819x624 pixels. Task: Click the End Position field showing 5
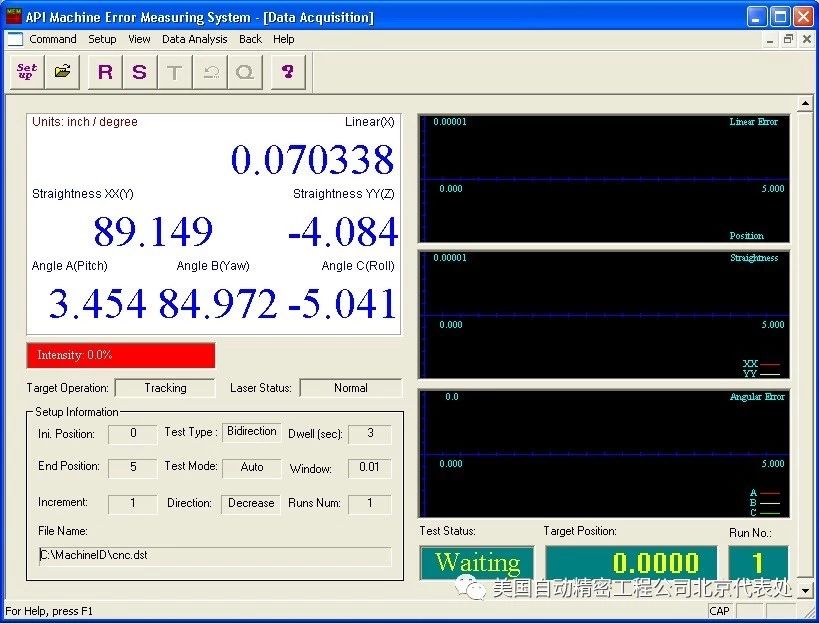click(x=133, y=467)
